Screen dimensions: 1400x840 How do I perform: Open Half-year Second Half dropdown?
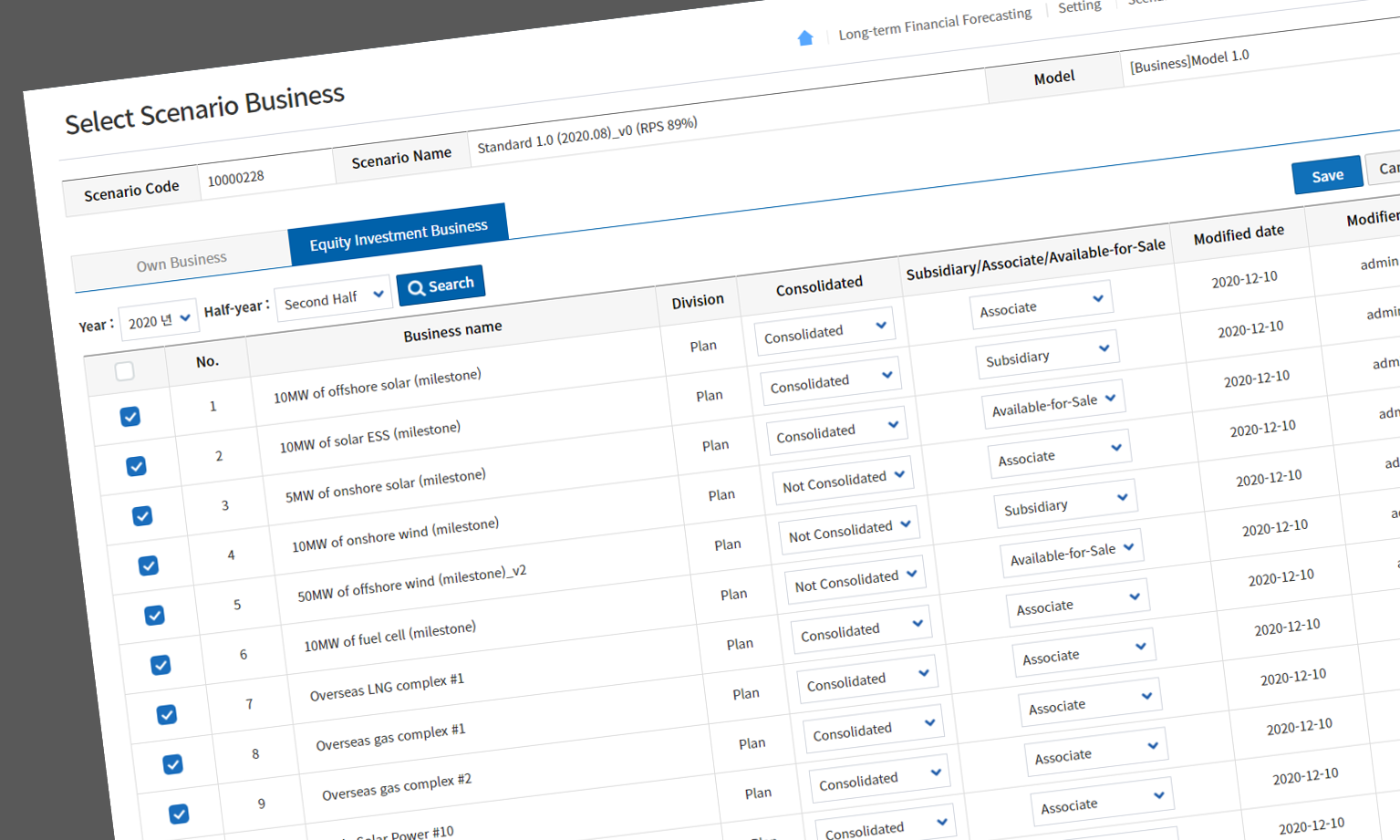[x=334, y=298]
